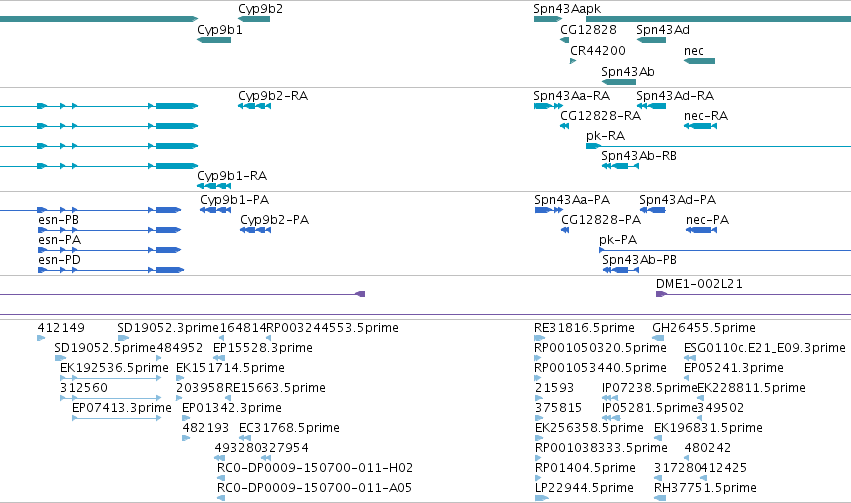Select the Cyp9b1-RA transcript
The height and width of the screenshot is (503, 851).
coord(214,186)
